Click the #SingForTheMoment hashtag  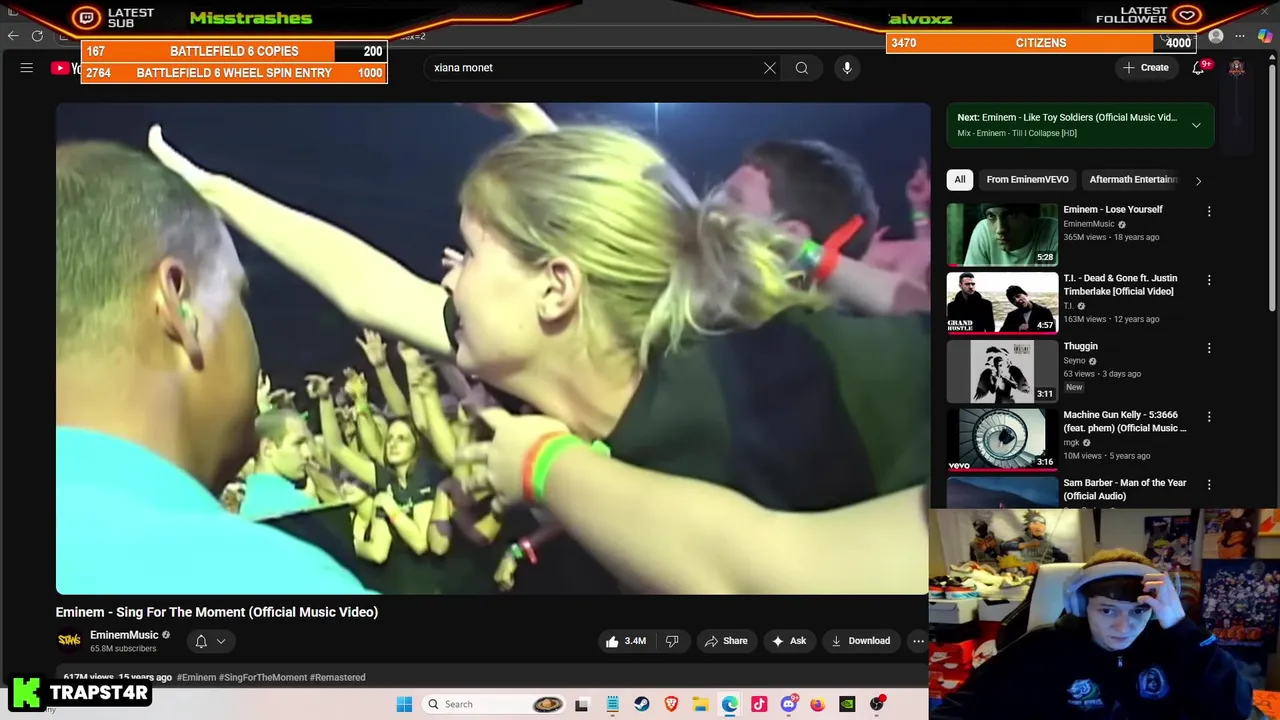click(263, 678)
